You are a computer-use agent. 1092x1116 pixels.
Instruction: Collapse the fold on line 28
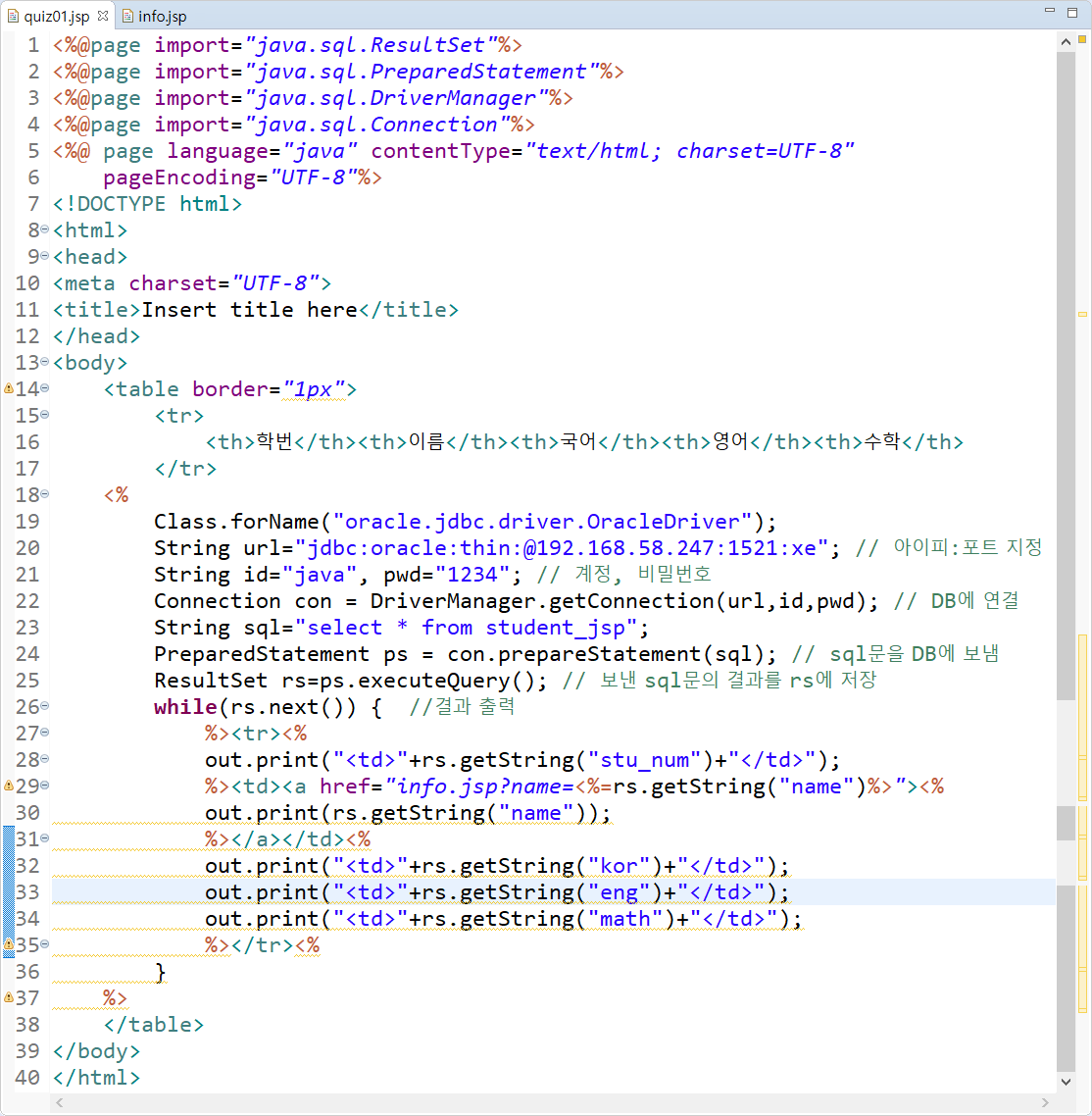45,759
